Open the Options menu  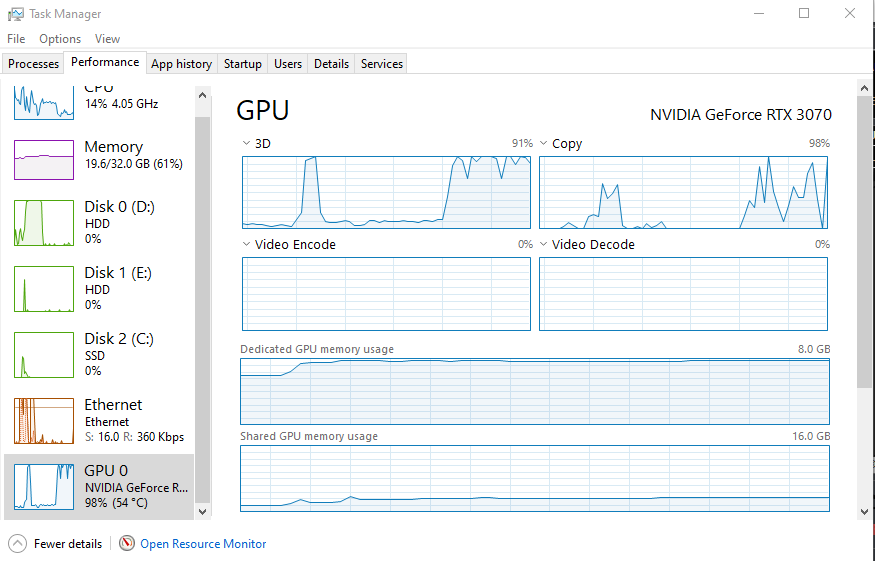coord(60,39)
